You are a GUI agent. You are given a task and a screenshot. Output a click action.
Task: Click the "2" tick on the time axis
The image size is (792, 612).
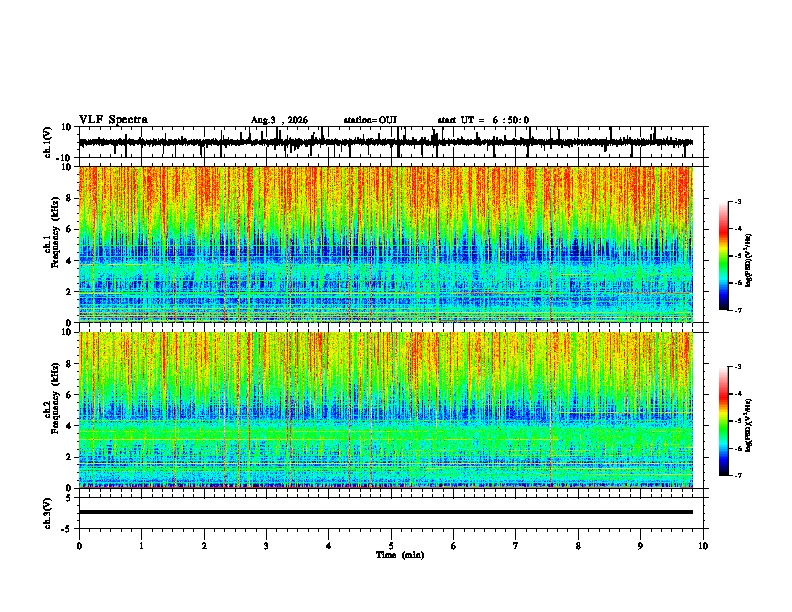click(204, 546)
